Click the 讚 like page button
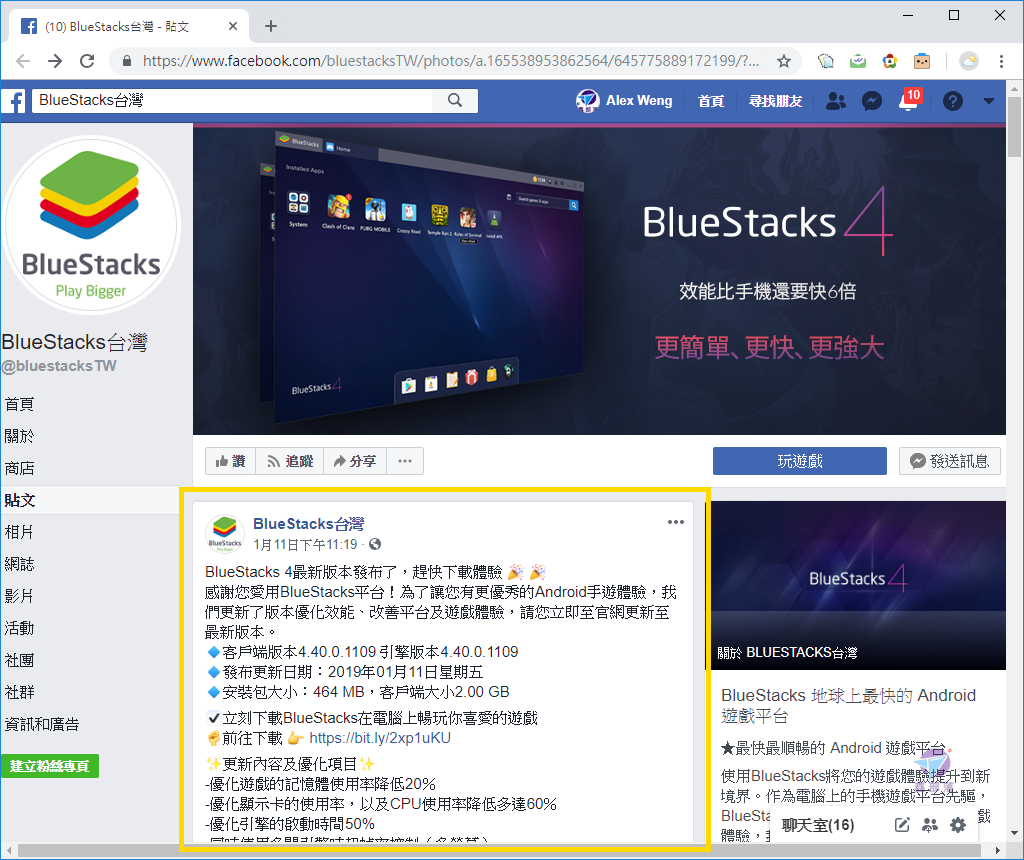 click(x=231, y=461)
